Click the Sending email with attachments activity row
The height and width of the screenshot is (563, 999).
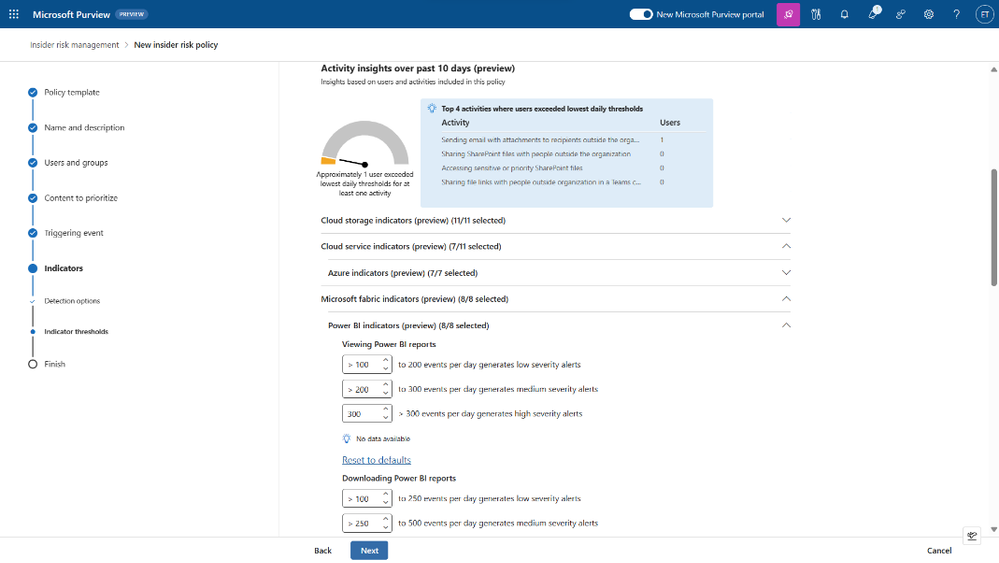tap(573, 139)
